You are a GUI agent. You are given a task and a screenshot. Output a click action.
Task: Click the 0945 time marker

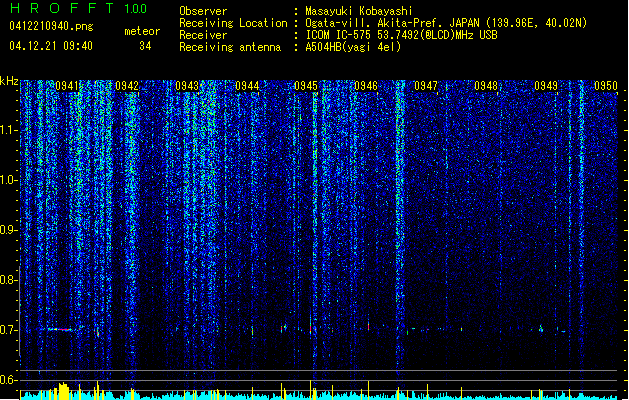point(306,86)
